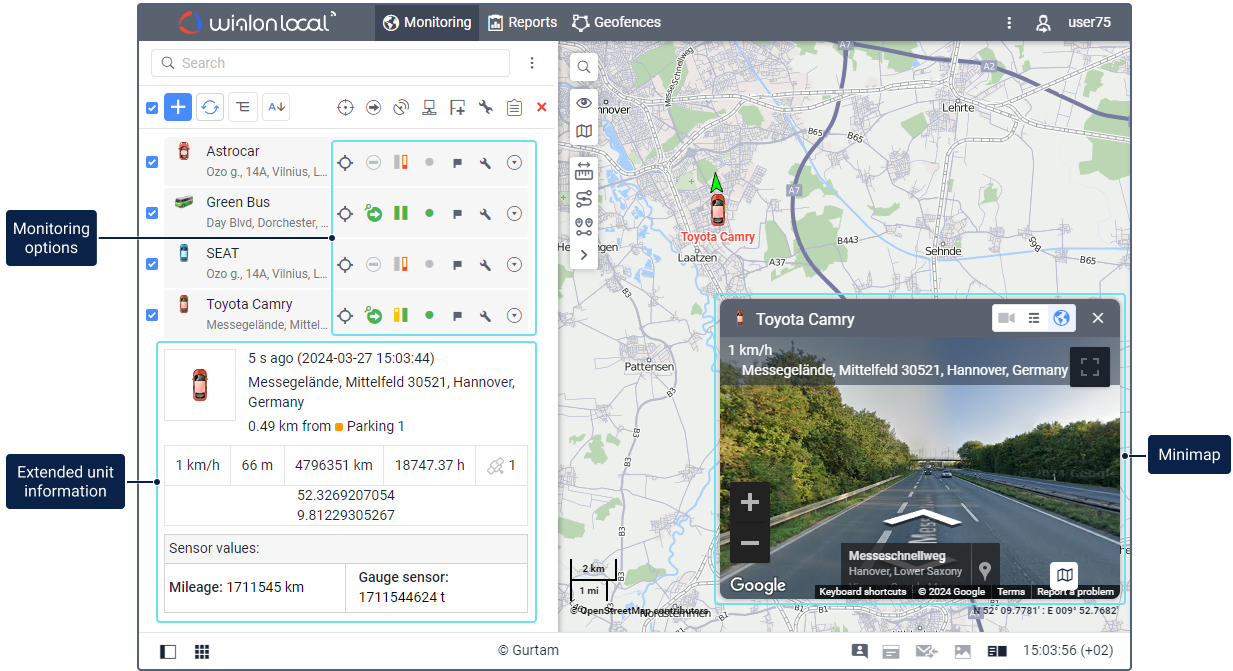Open the map search magnifier tool
1233x671 pixels.
(x=584, y=68)
